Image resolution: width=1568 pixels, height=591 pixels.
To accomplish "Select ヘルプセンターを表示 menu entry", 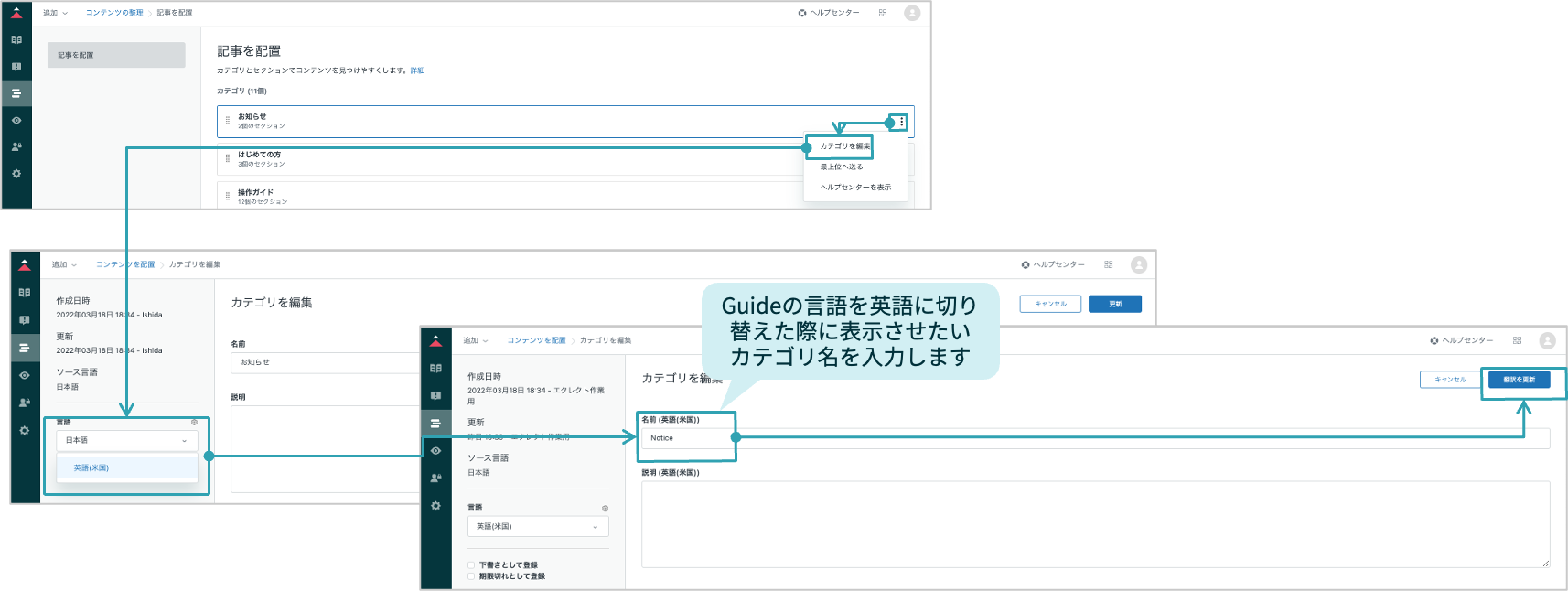I will 855,187.
